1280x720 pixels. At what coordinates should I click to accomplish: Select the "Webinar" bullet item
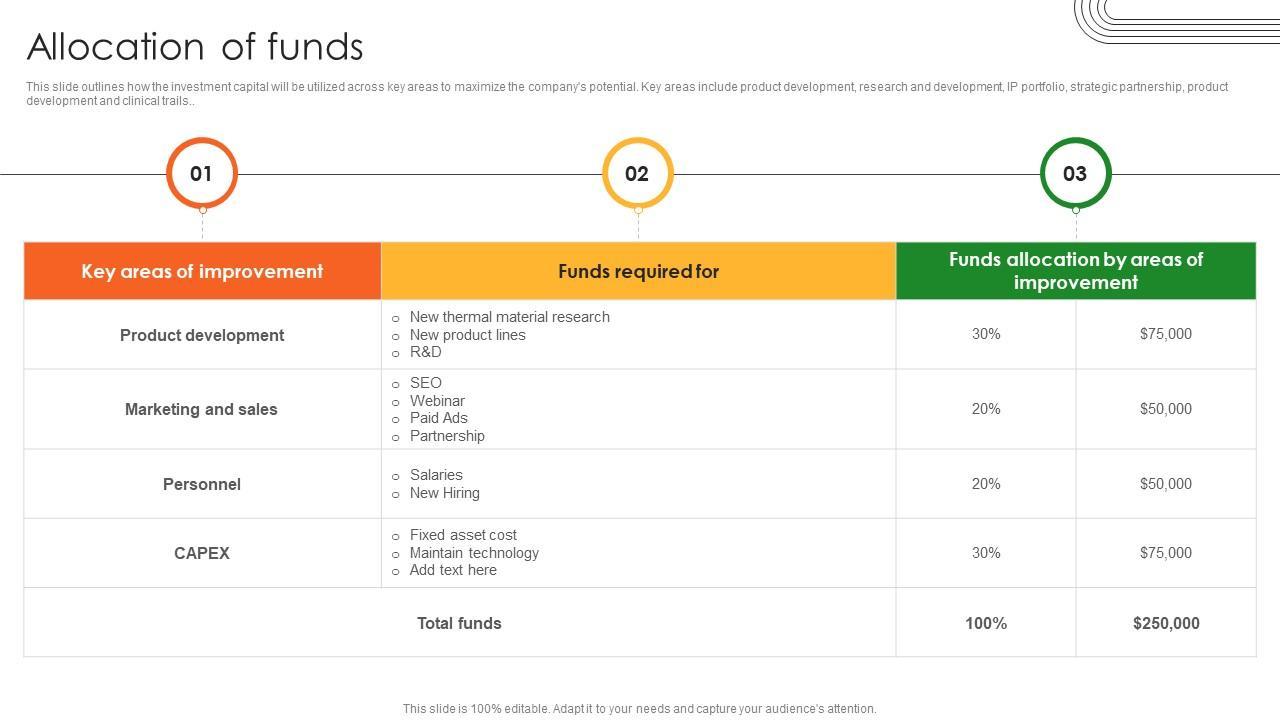[x=437, y=401]
